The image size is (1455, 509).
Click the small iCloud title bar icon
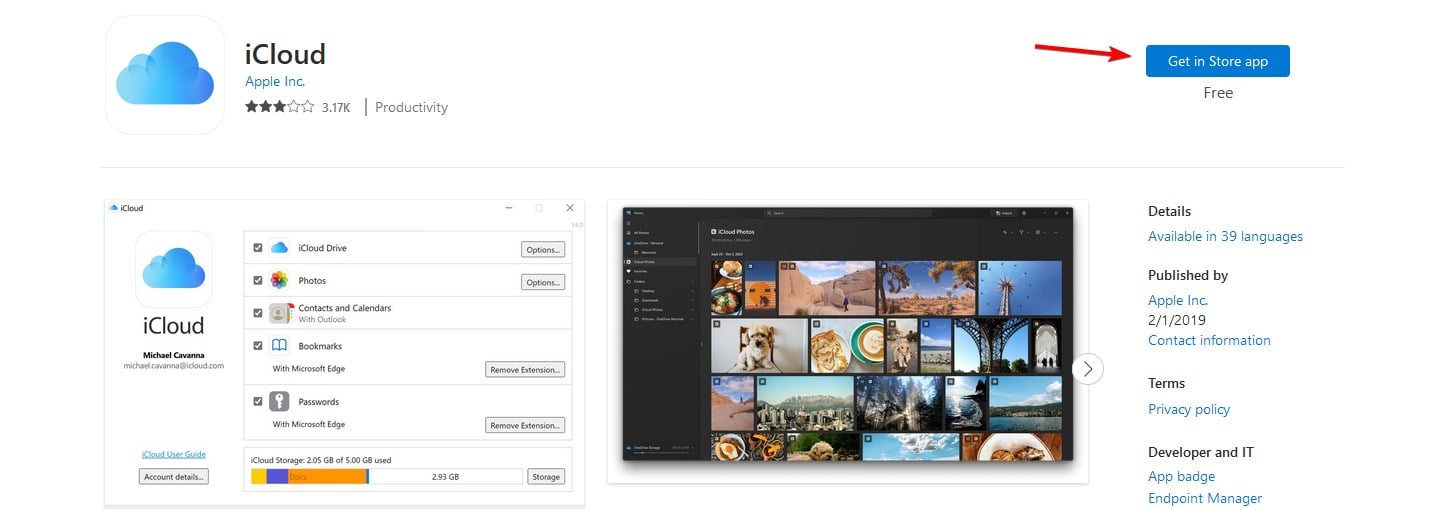[114, 208]
